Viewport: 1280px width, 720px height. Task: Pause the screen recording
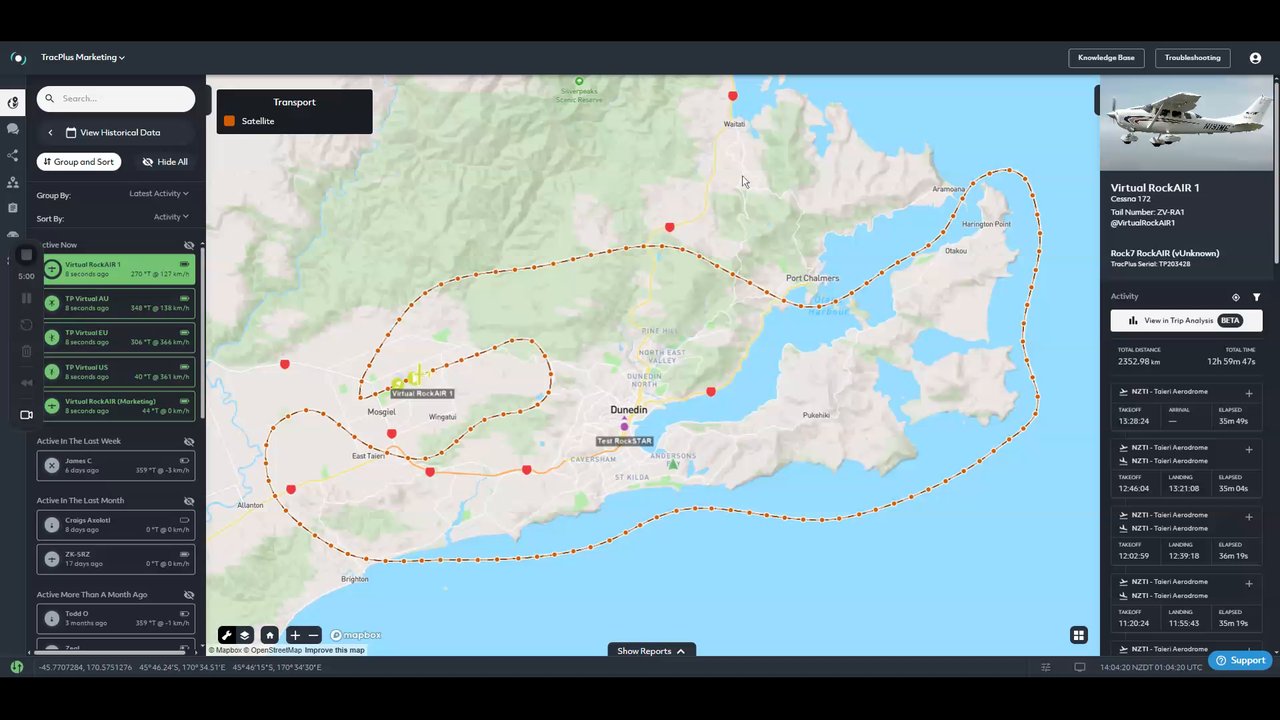(27, 298)
